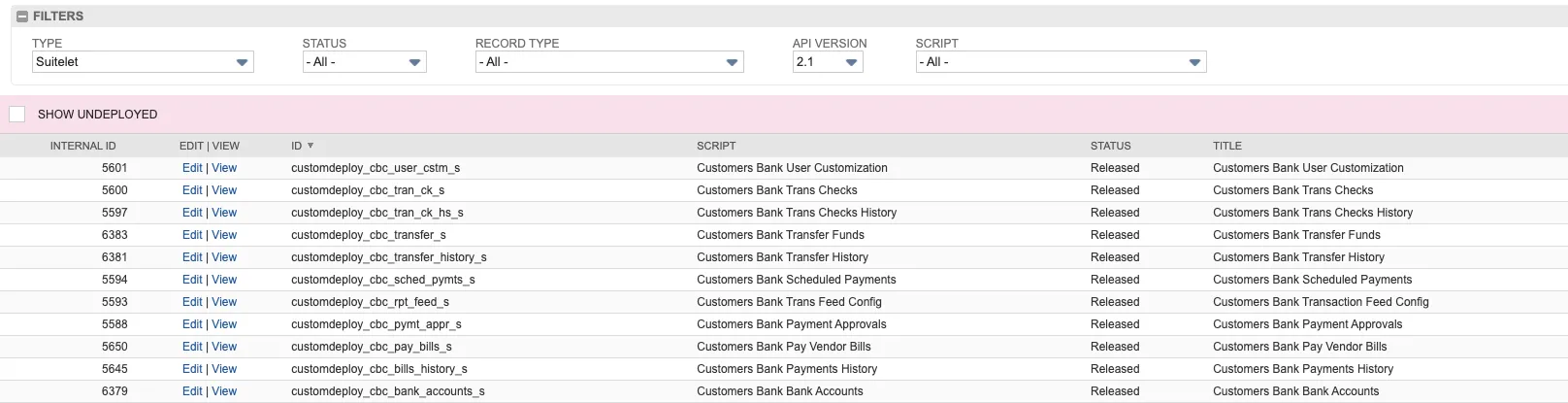Edit the Customers Bank Transfer Funds deployment

pyautogui.click(x=192, y=235)
